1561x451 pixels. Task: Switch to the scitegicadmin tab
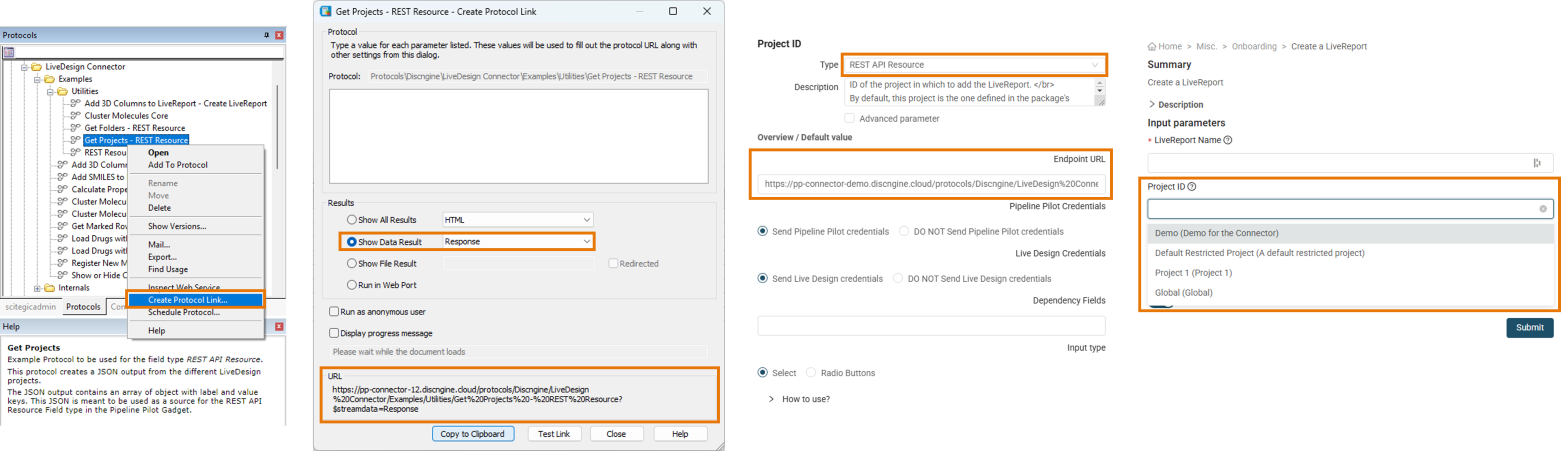point(32,307)
